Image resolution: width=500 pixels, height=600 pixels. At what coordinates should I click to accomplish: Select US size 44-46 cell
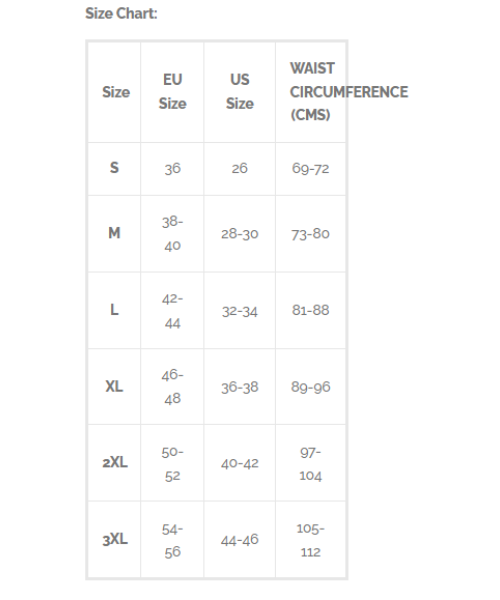(240, 540)
